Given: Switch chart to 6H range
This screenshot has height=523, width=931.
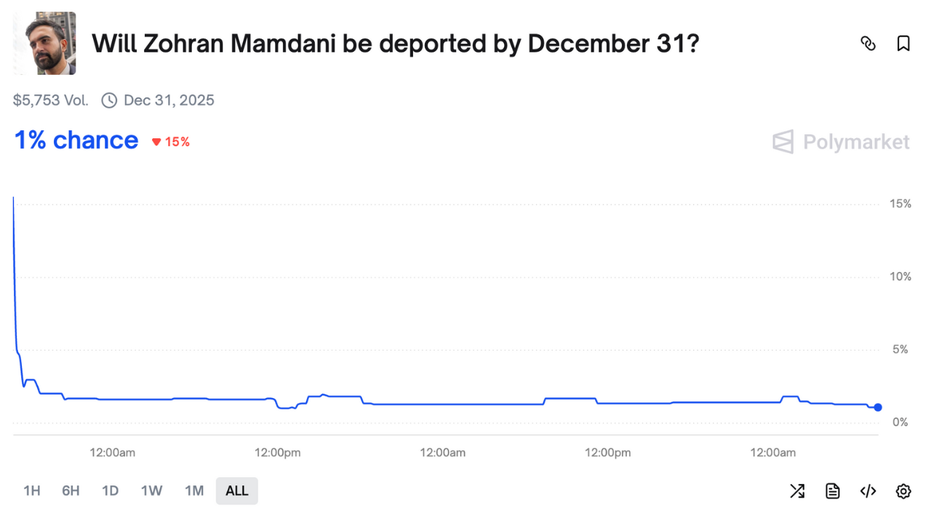Looking at the screenshot, I should (x=70, y=491).
